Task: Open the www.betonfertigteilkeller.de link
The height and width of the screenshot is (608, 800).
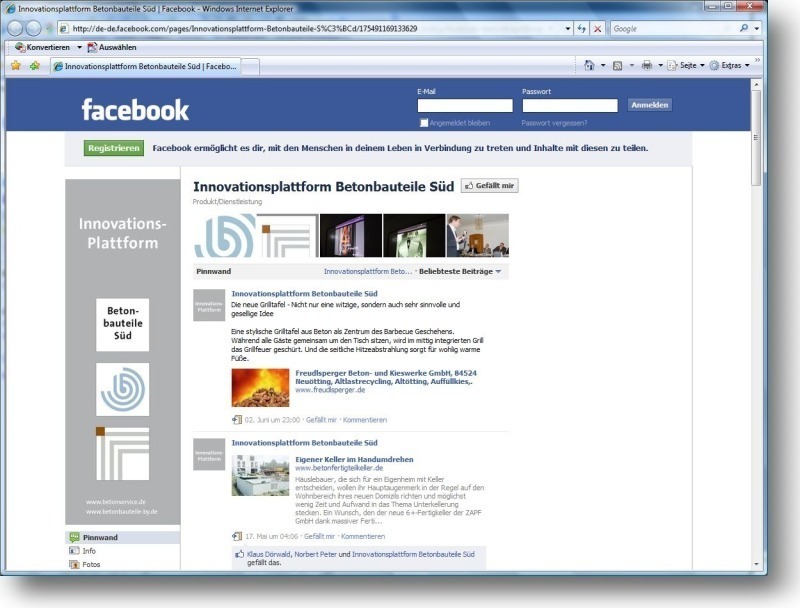Action: [x=339, y=468]
